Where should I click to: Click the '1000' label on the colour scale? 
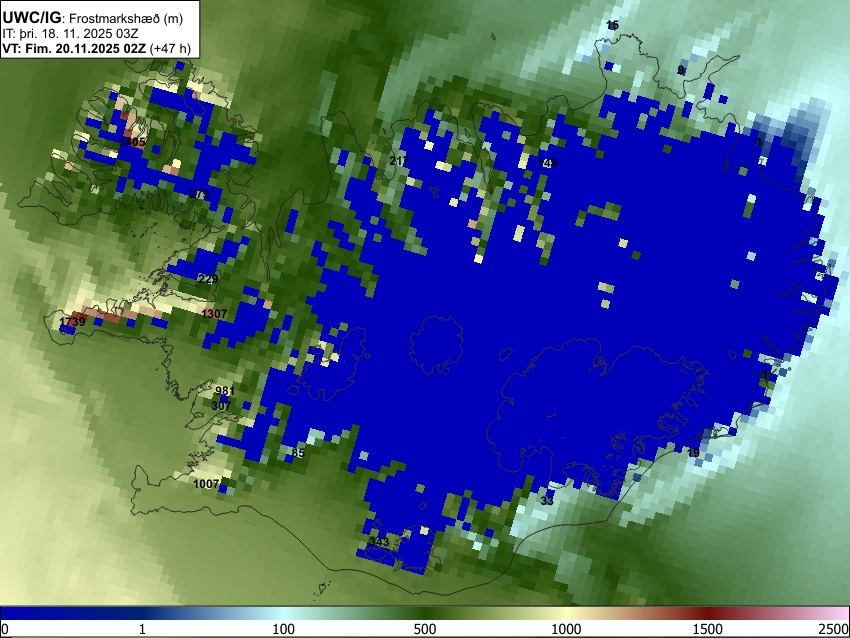click(566, 629)
